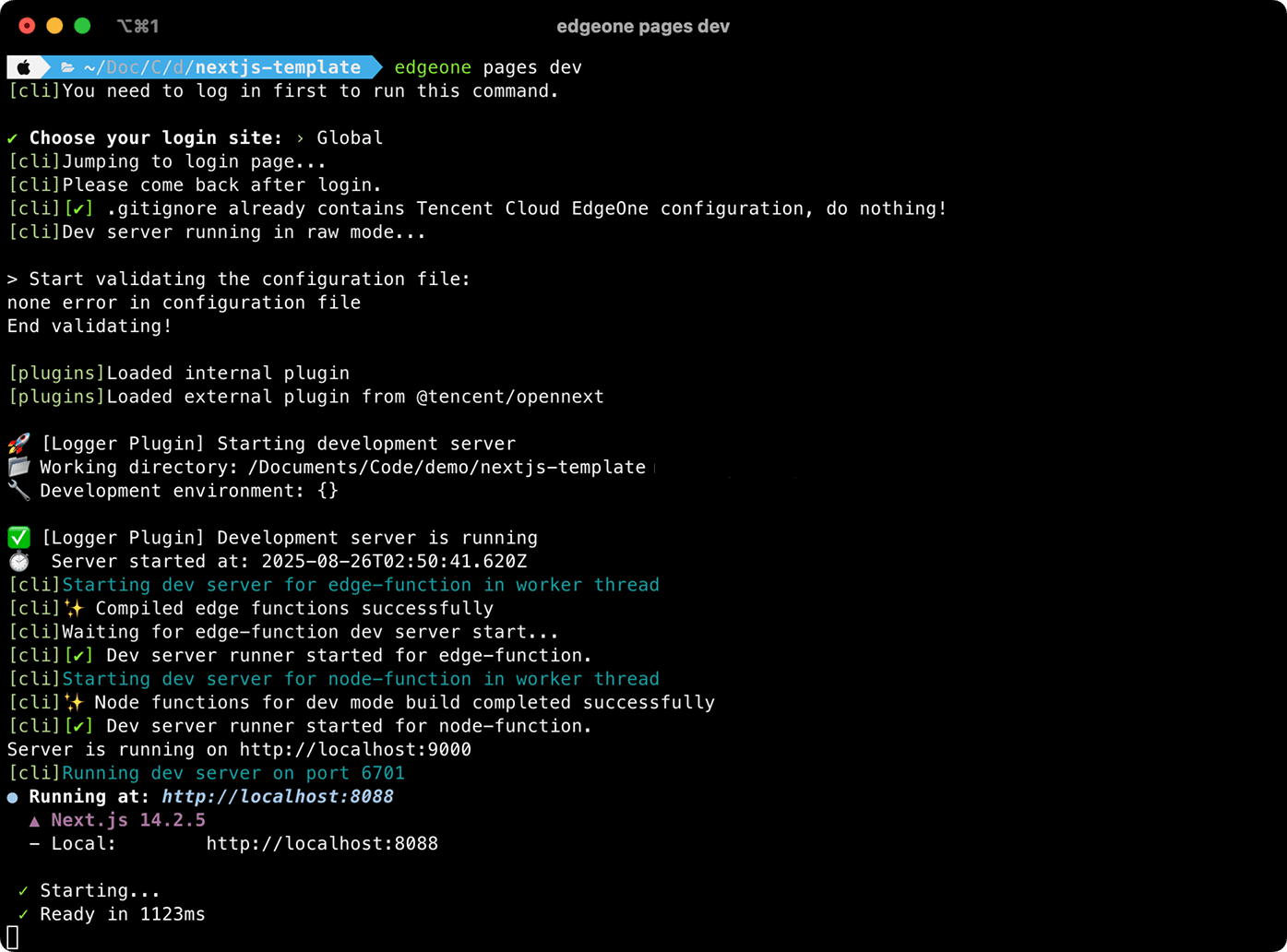The image size is (1287, 952).
Task: Click sparkles icon before Compiled edge functions
Action: (74, 609)
